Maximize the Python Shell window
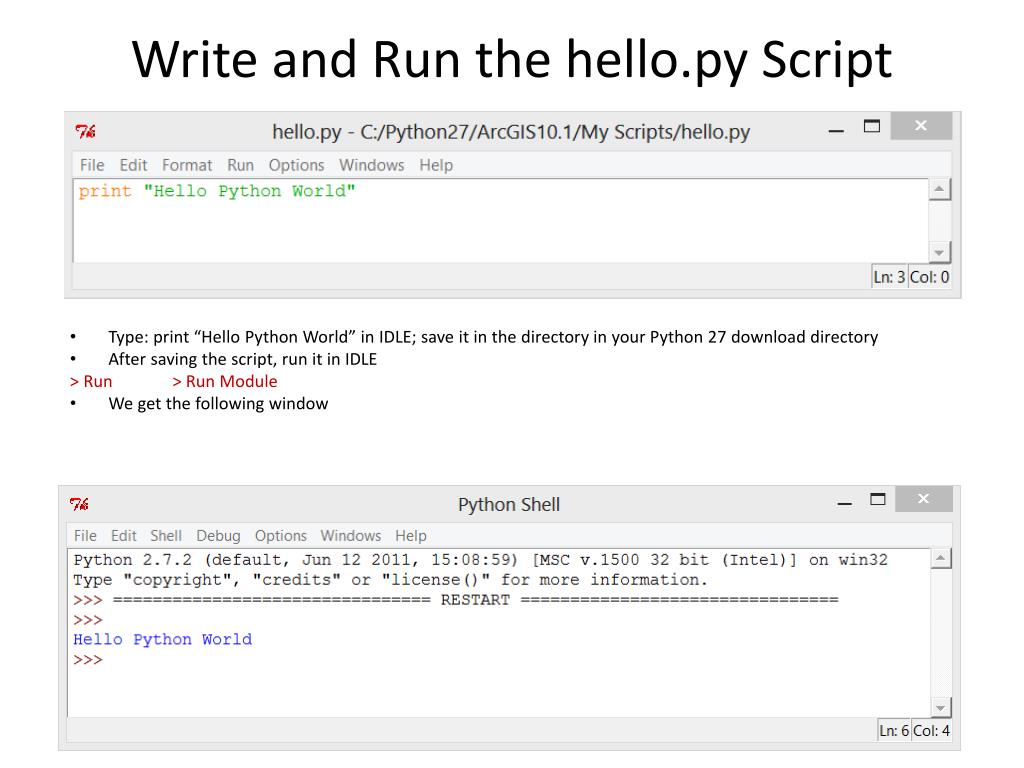This screenshot has height=768, width=1024. pos(878,500)
